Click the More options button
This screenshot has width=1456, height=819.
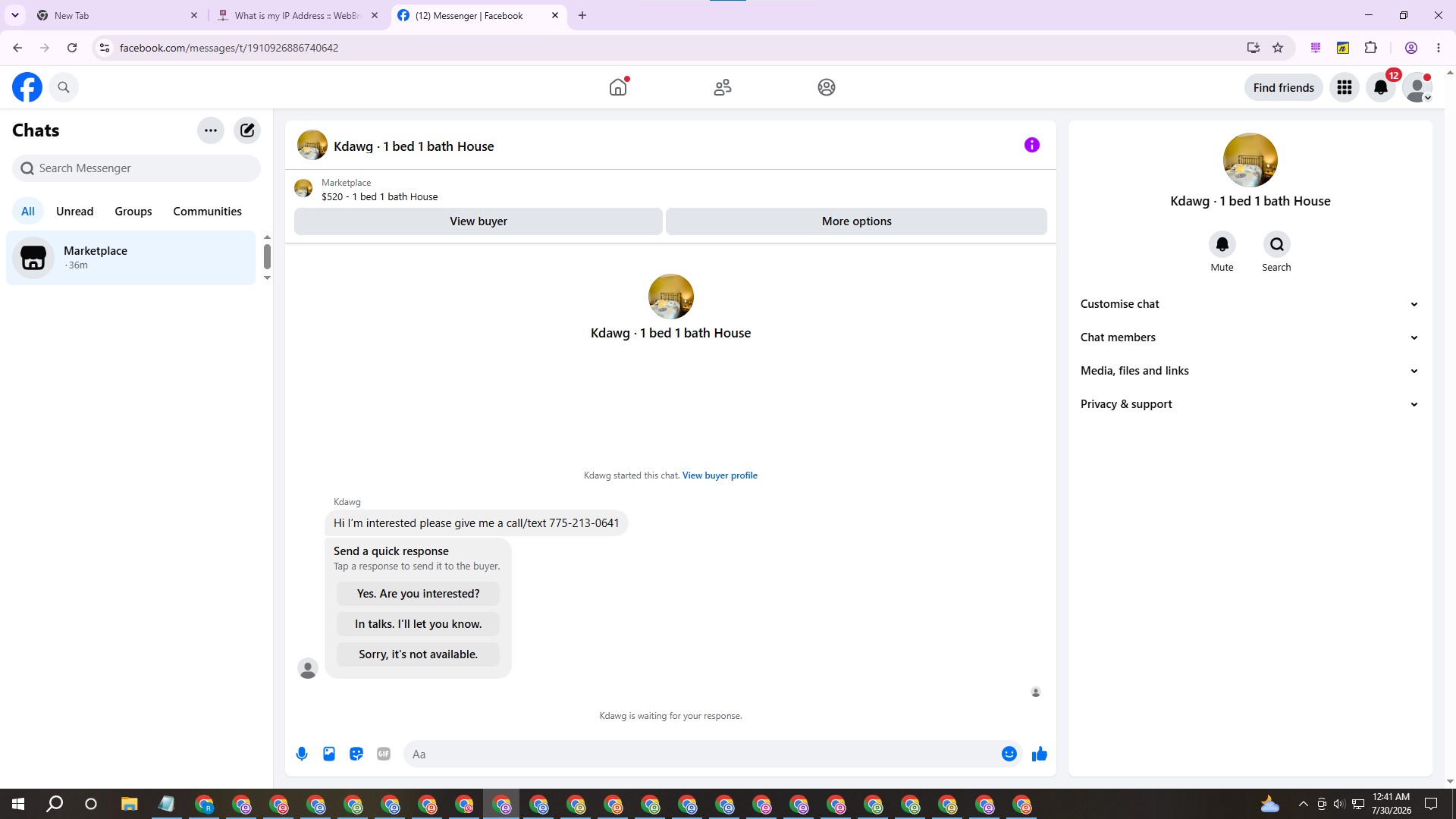[x=857, y=221]
